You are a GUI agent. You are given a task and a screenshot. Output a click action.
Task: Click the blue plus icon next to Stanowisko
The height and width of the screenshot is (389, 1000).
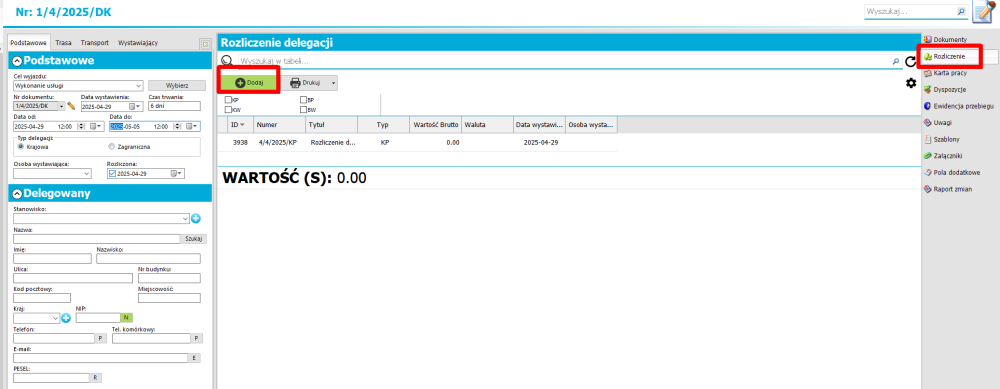coord(196,219)
